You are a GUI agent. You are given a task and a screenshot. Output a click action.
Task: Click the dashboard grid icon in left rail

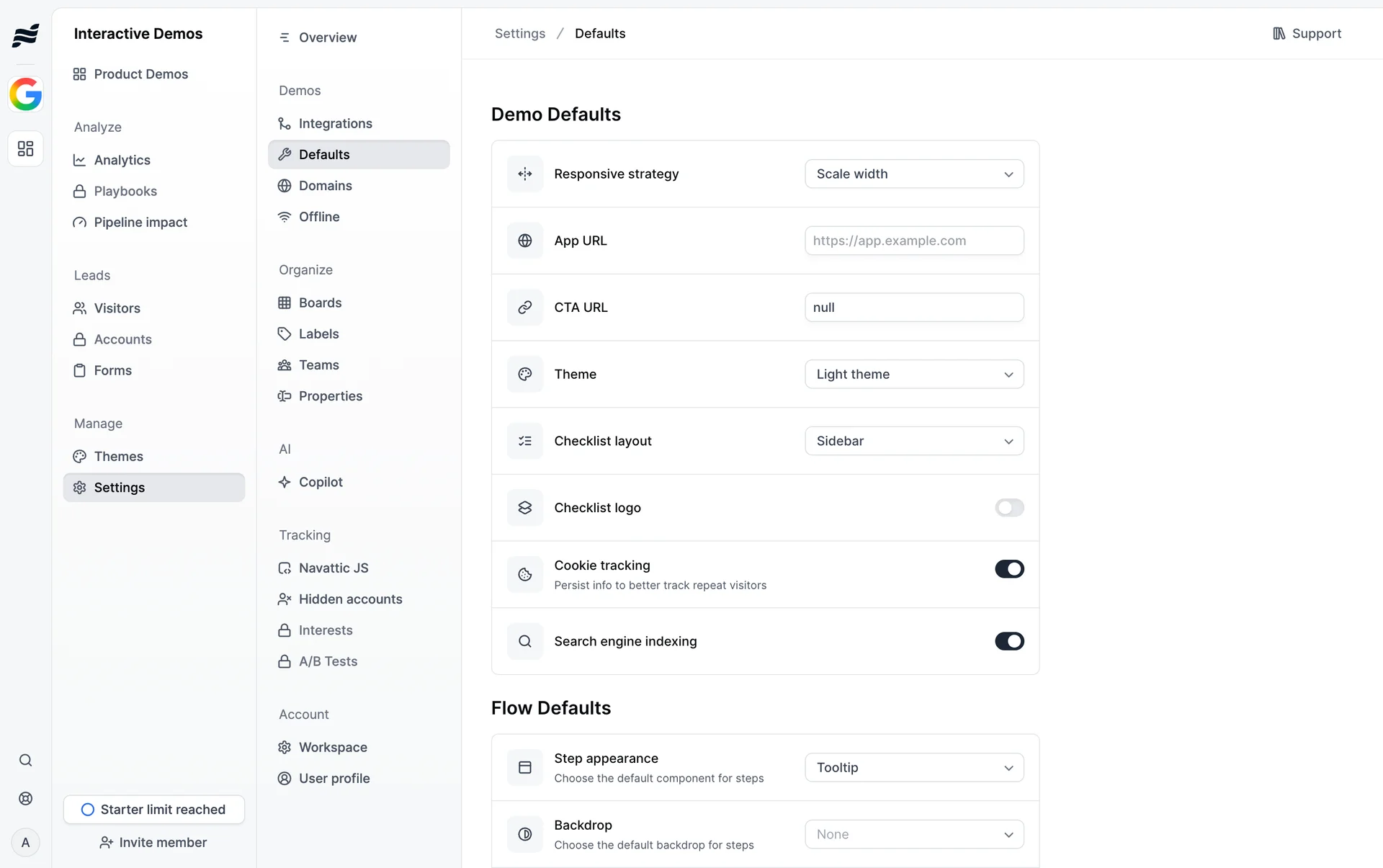point(26,149)
